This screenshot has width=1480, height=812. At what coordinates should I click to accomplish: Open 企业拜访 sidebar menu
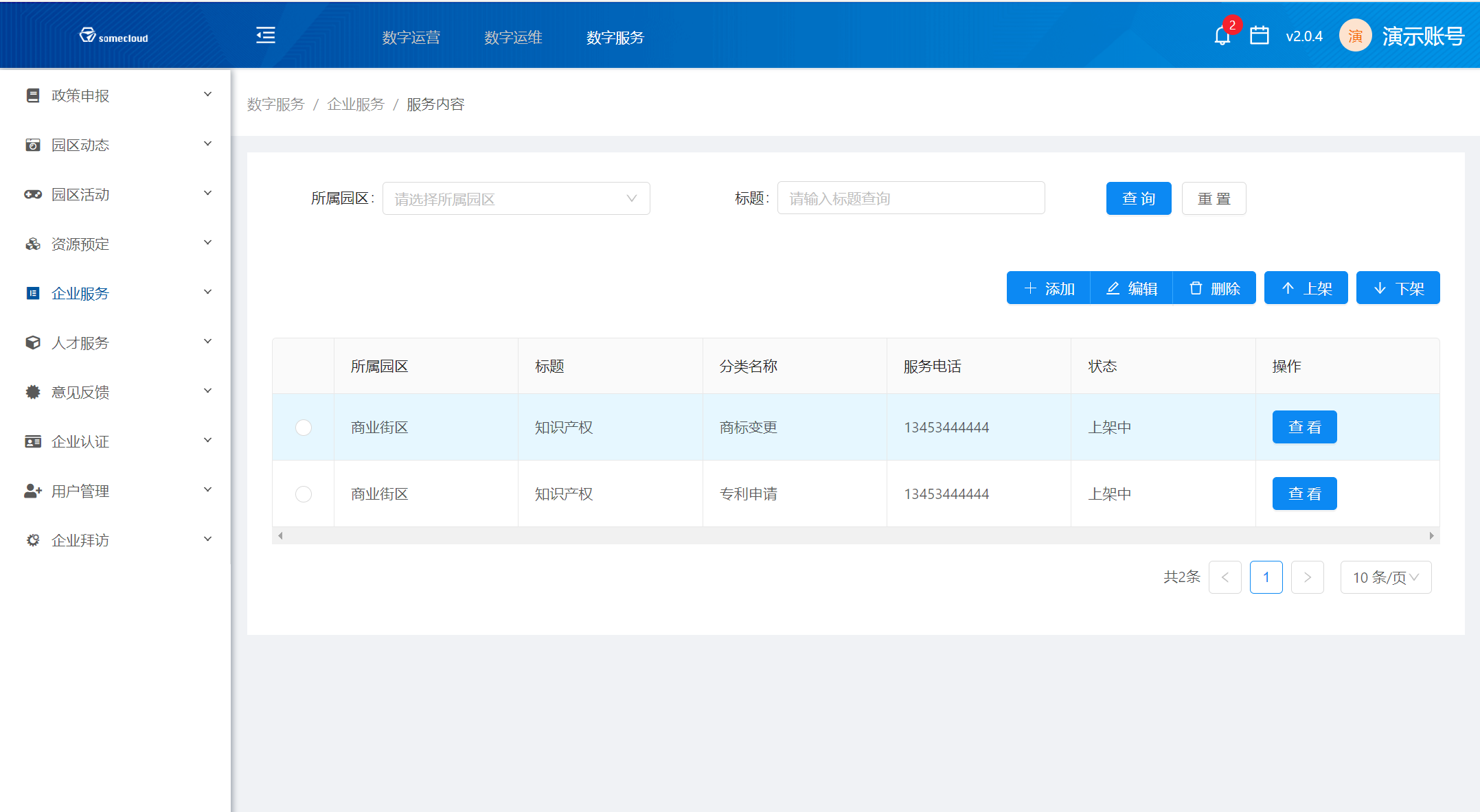click(115, 540)
